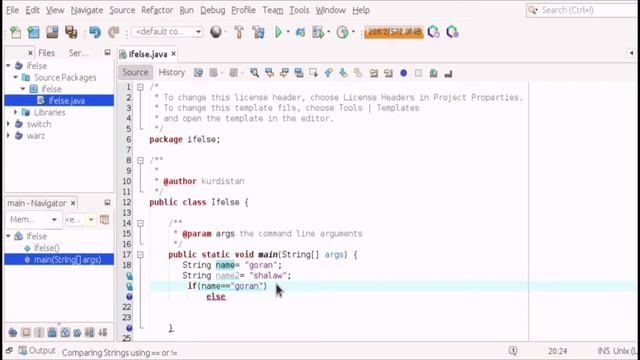640x360 pixels.
Task: Click the Last Edit icon beside History
Action: (198, 73)
